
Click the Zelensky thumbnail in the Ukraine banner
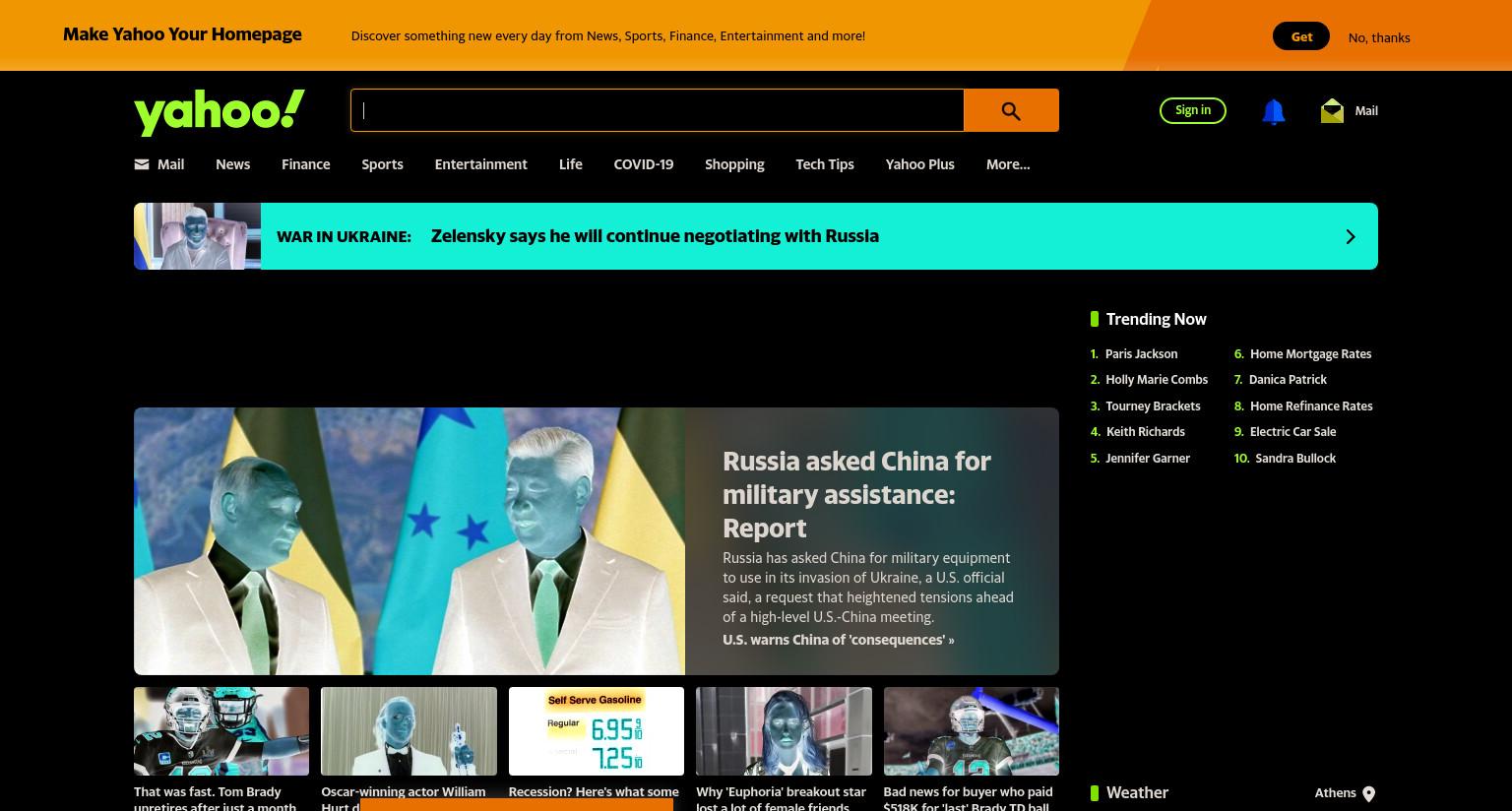click(197, 236)
